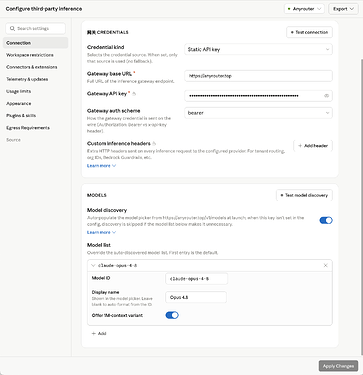Click the vertical scrollbar on the right

[361, 207]
